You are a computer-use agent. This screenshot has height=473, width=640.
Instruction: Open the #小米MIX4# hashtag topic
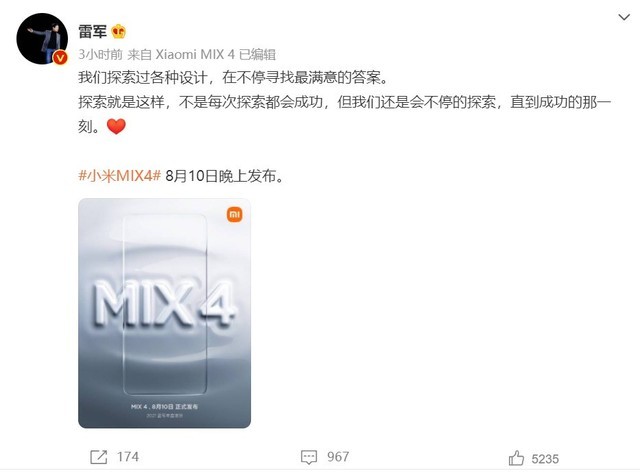coord(120,176)
